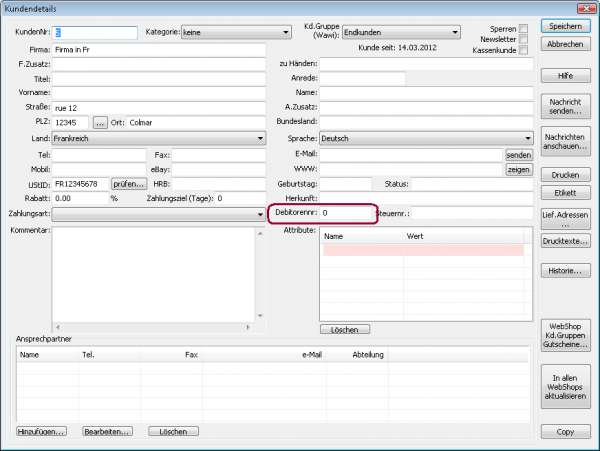Click the Lief.Adressen button

click(x=566, y=219)
